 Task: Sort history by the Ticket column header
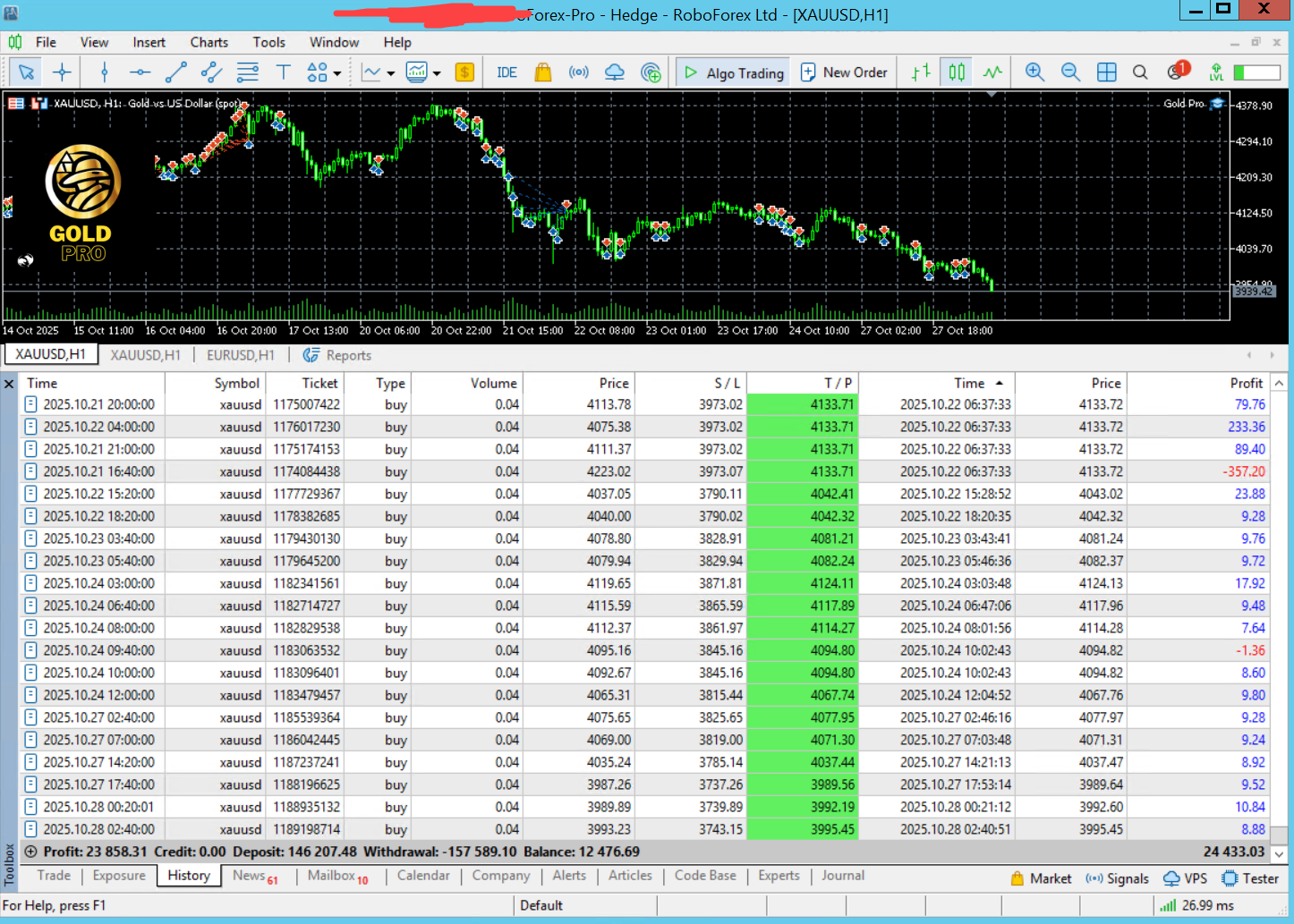(319, 383)
